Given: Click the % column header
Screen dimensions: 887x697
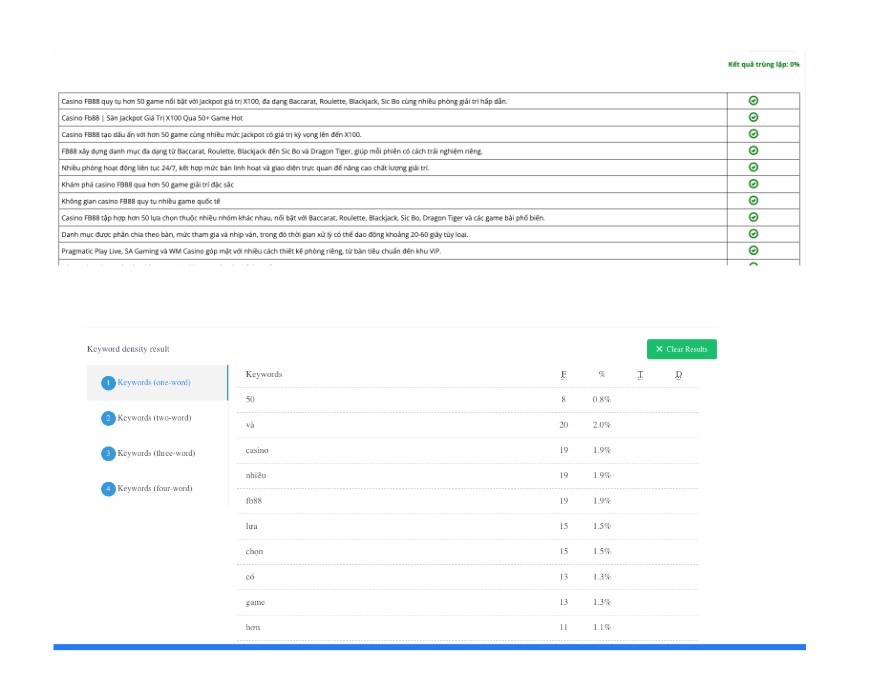Looking at the screenshot, I should (x=601, y=375).
